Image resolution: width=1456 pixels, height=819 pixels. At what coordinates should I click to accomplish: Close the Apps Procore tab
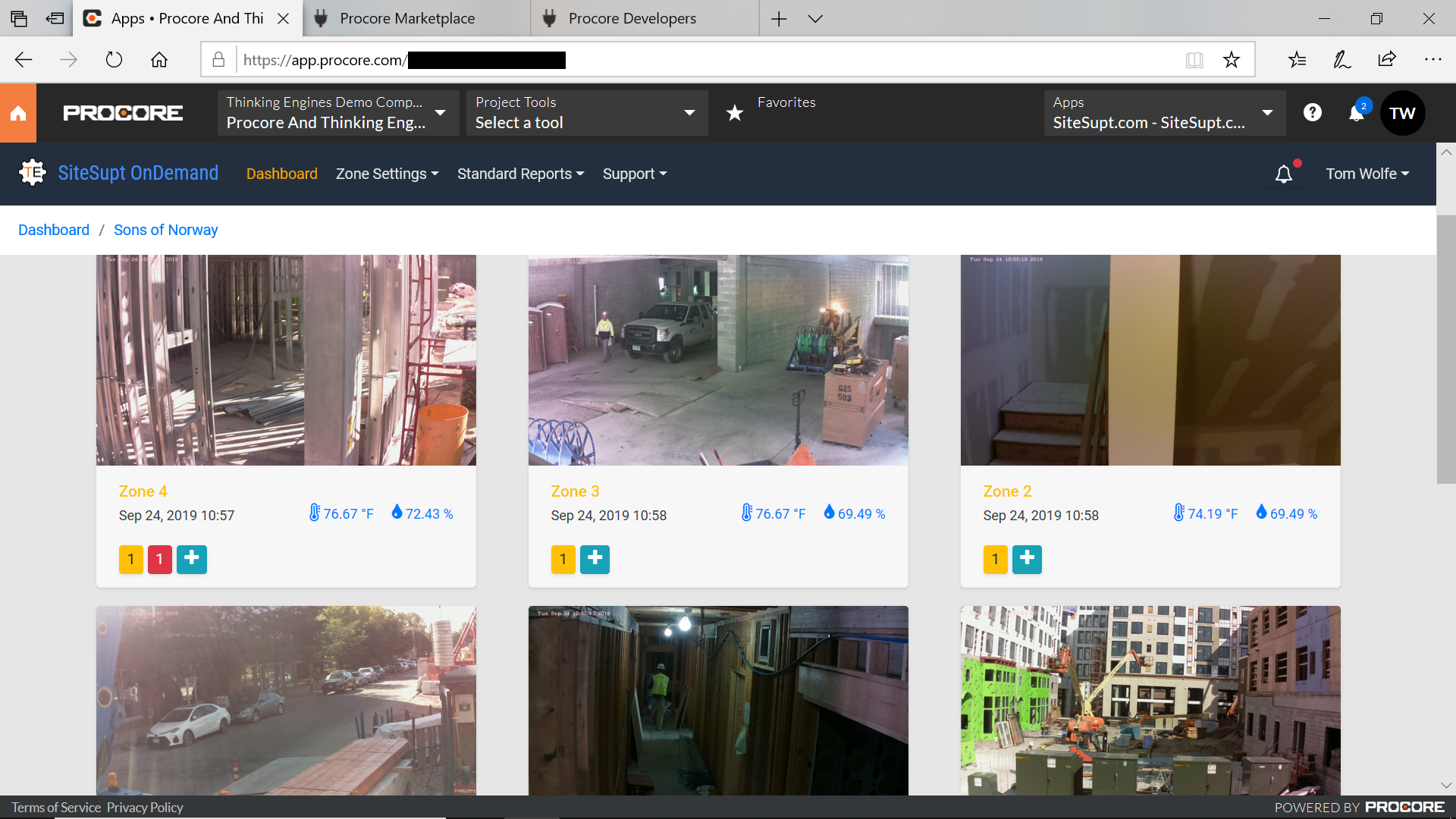click(284, 18)
